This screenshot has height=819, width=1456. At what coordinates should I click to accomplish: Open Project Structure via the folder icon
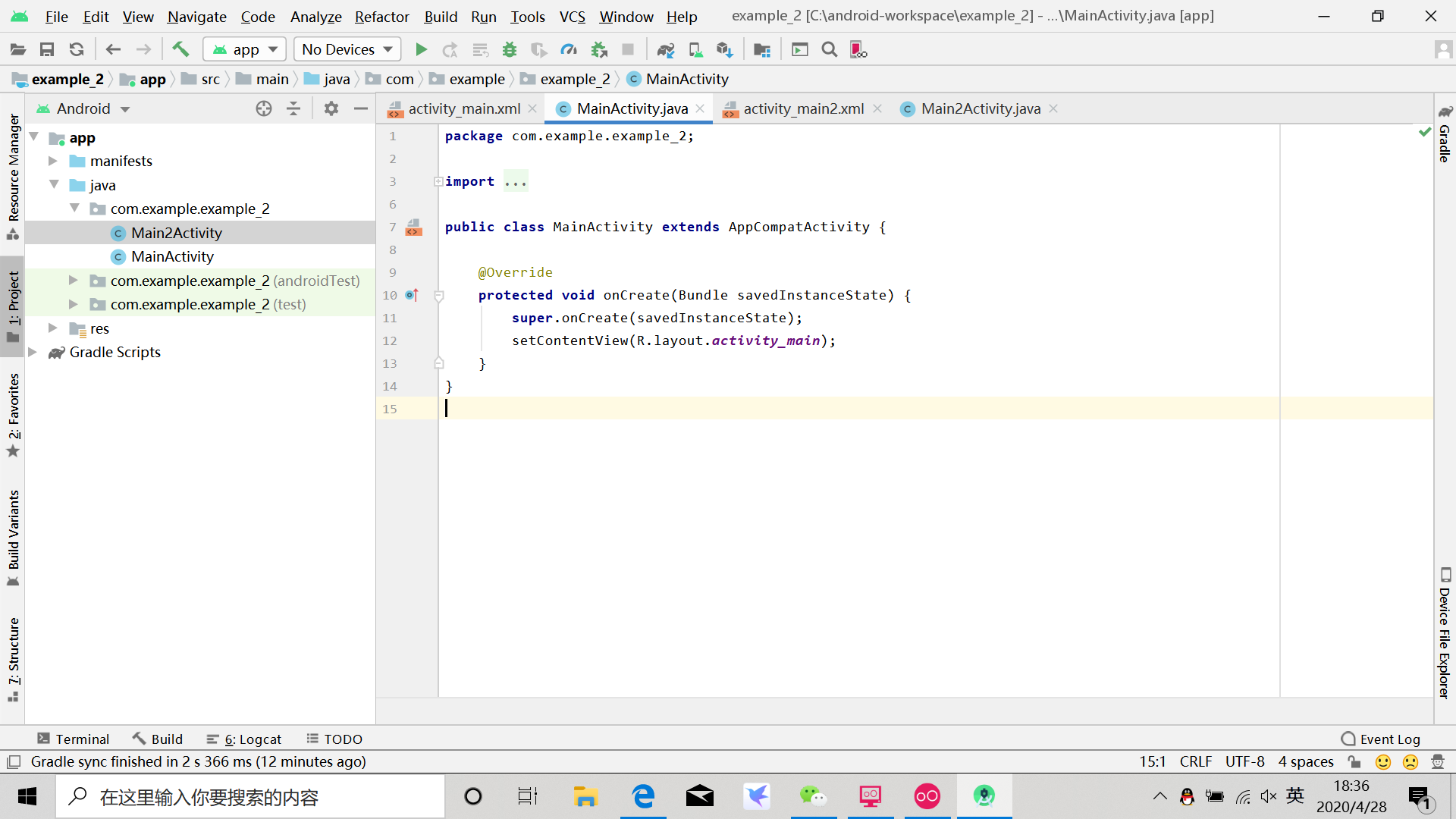(x=762, y=49)
